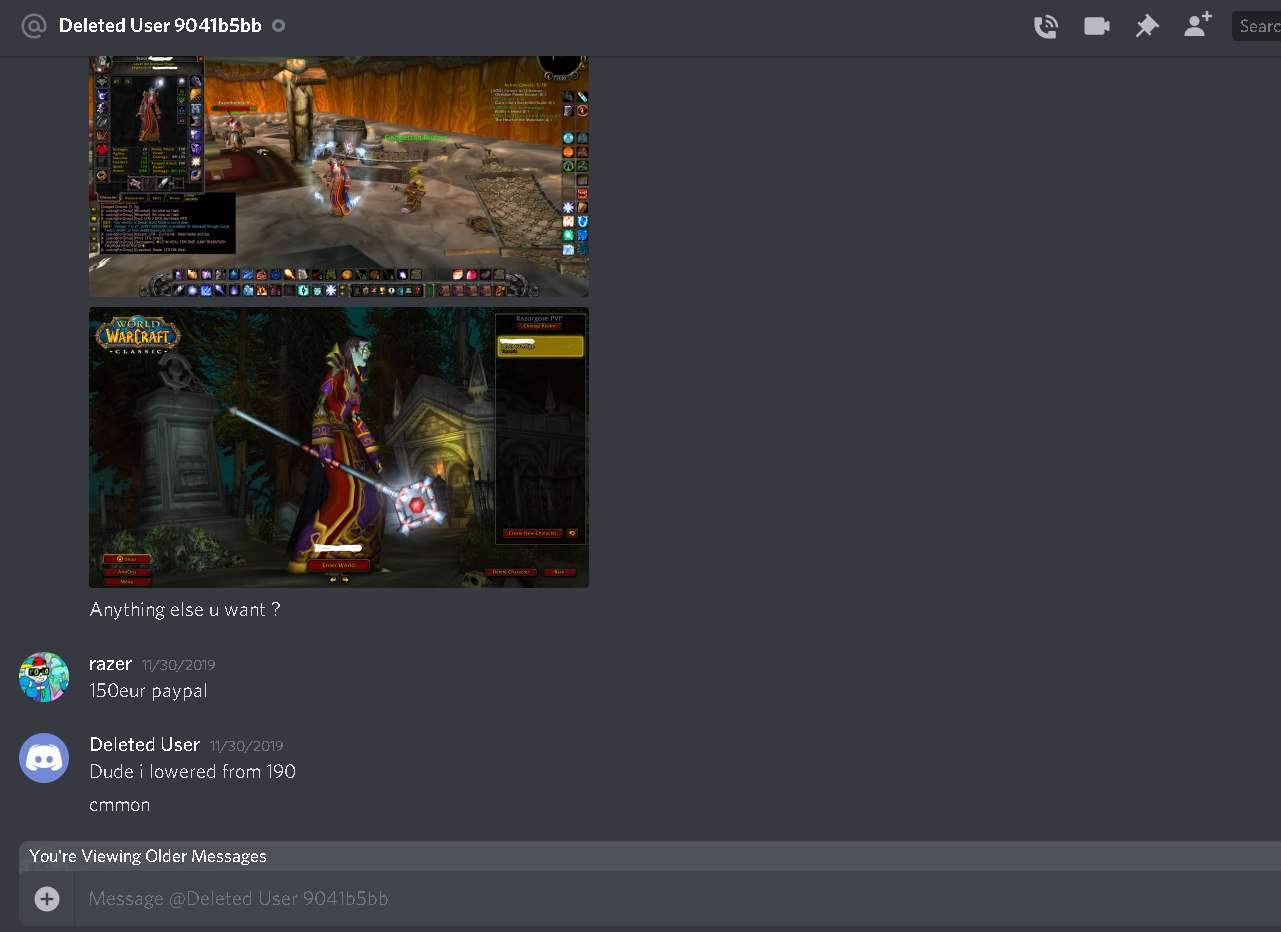
Task: Click into the Message @Deleted User 9041b5bb field
Action: 680,899
